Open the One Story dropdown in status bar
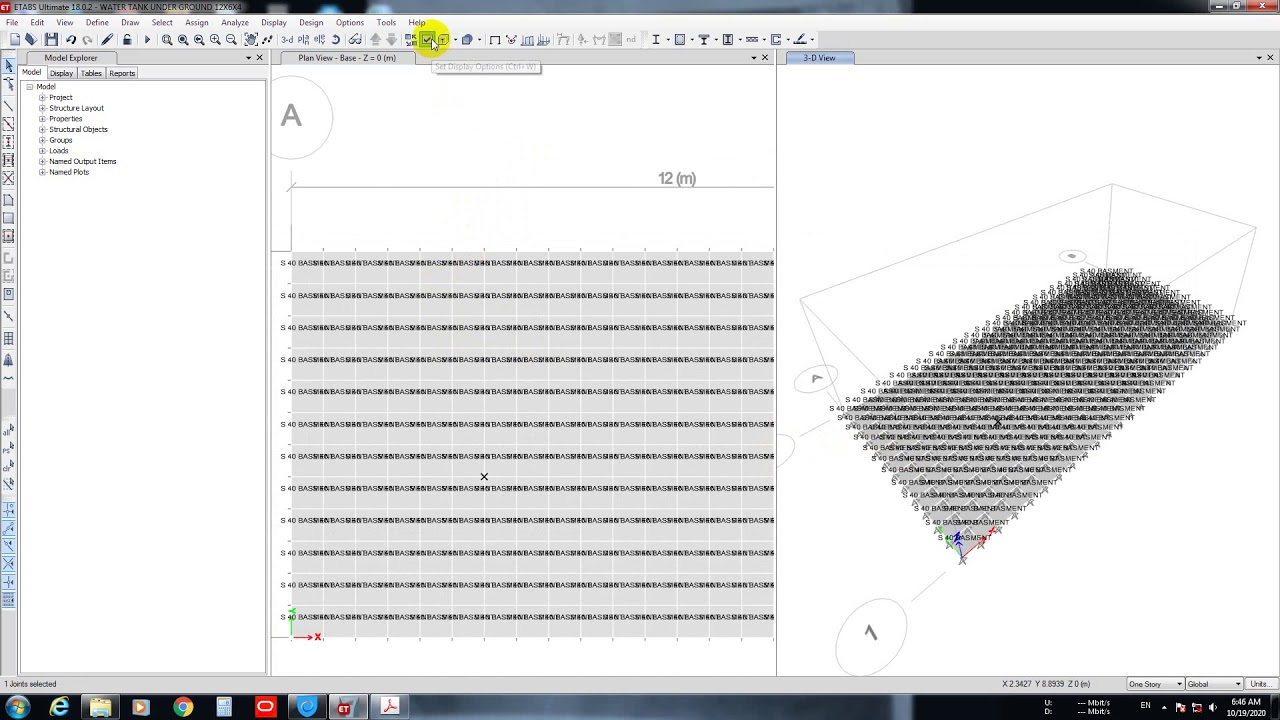Image resolution: width=1280 pixels, height=720 pixels. (x=1155, y=684)
